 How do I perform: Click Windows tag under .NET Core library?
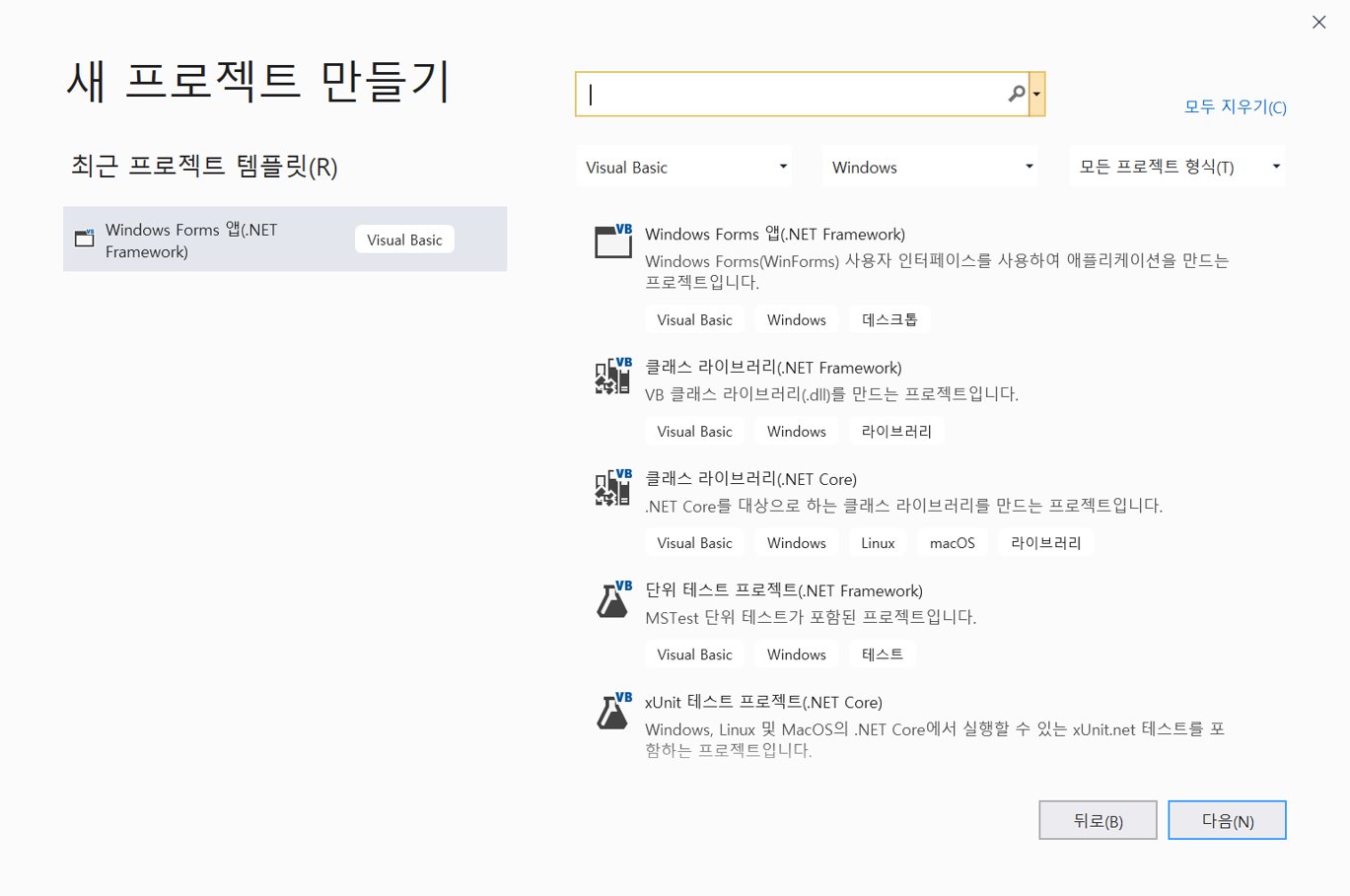pyautogui.click(x=797, y=542)
